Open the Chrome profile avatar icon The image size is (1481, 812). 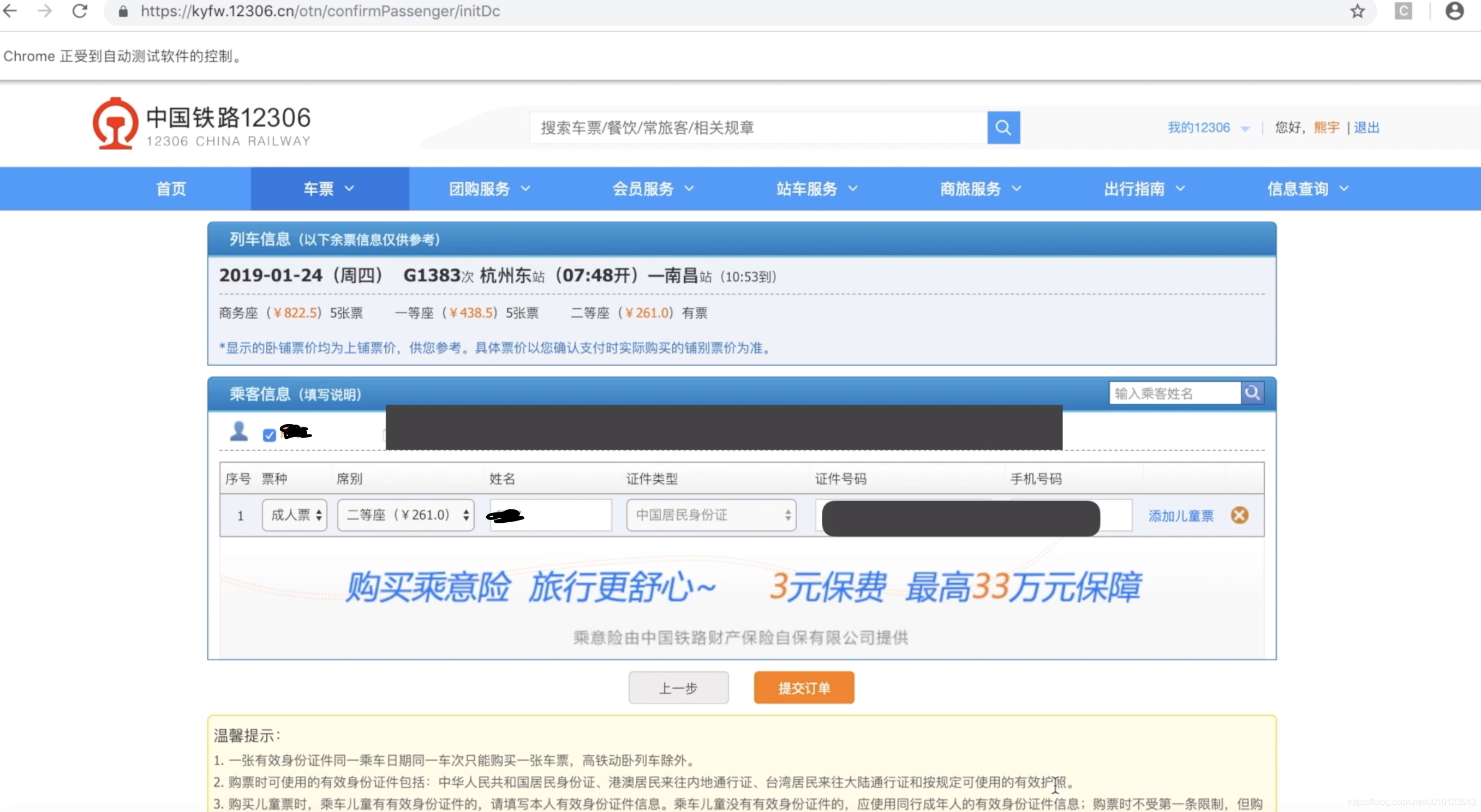(1454, 11)
